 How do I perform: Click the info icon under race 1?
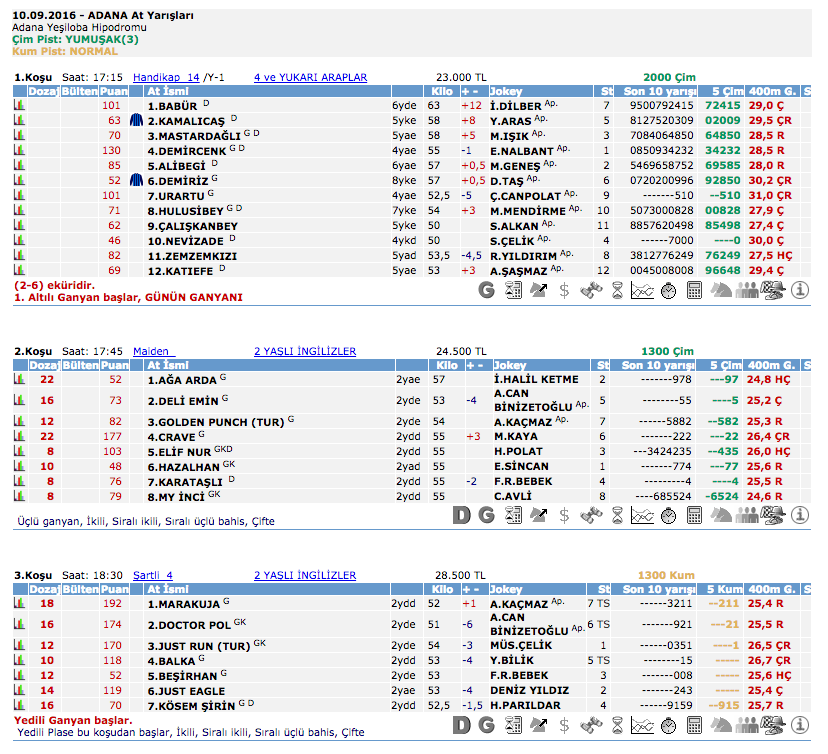coord(800,290)
